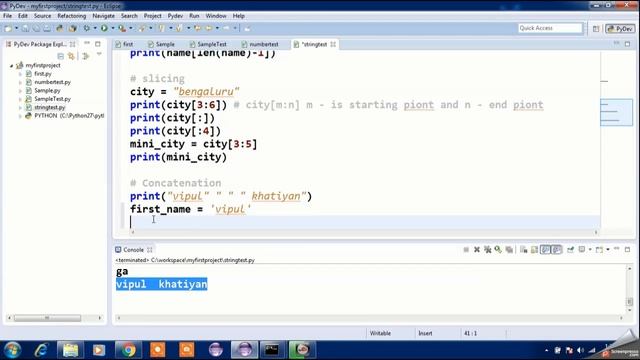This screenshot has width=640, height=360.
Task: Maximize the Console view
Action: pos(627,249)
